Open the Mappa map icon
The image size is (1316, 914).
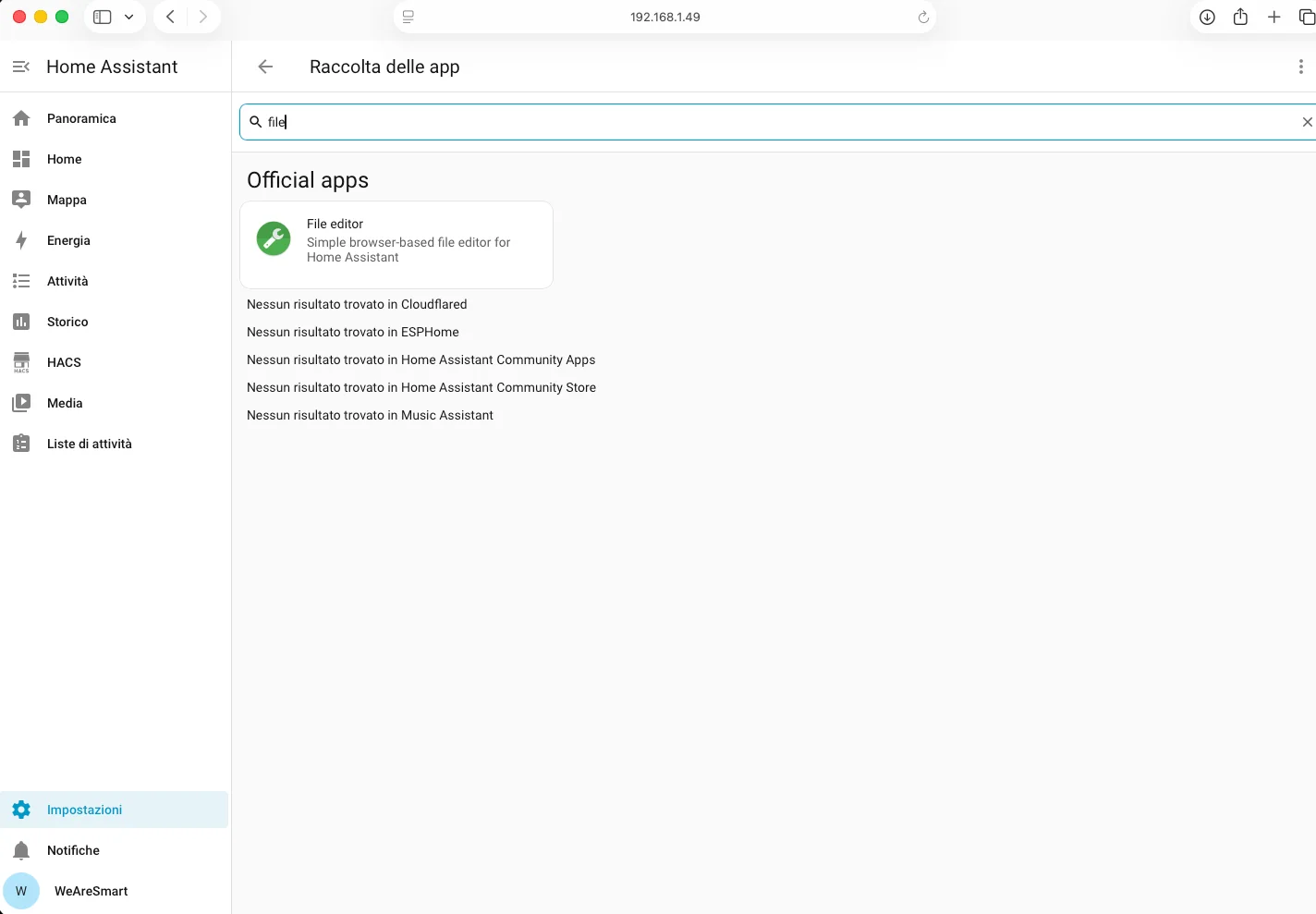click(x=21, y=200)
